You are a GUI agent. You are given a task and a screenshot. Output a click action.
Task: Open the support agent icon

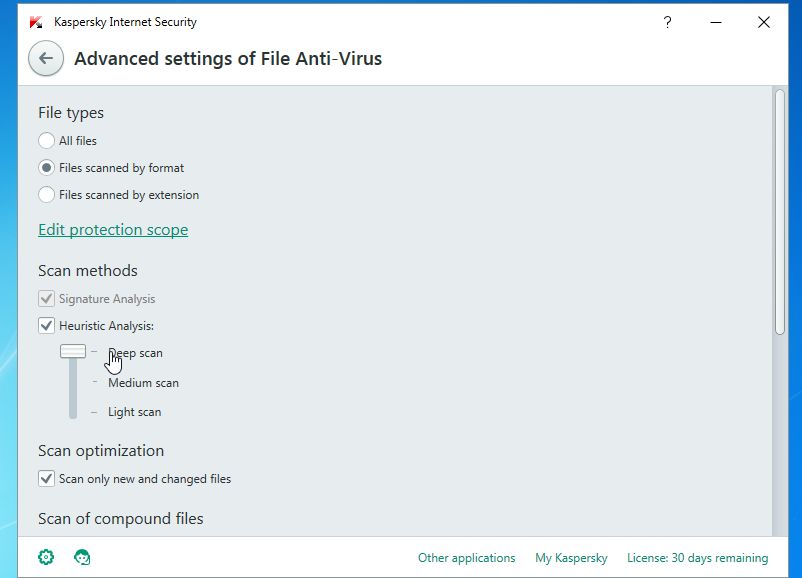[x=83, y=557]
